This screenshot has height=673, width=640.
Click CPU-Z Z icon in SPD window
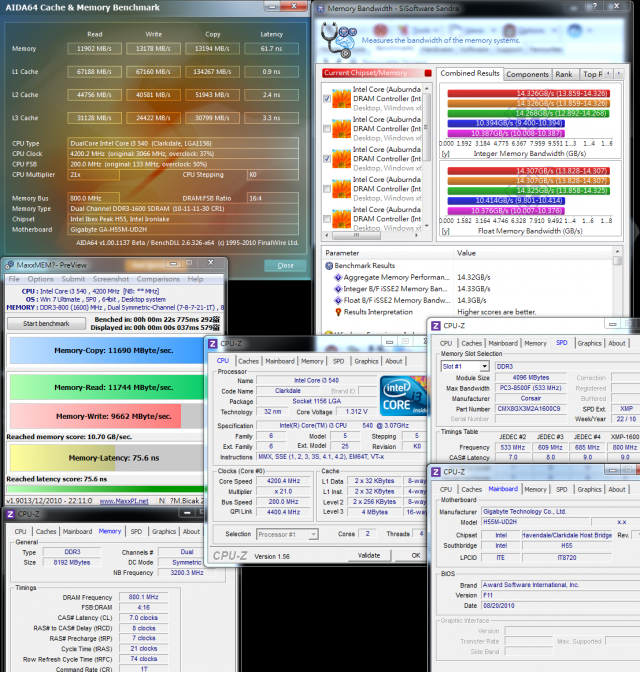[436, 326]
